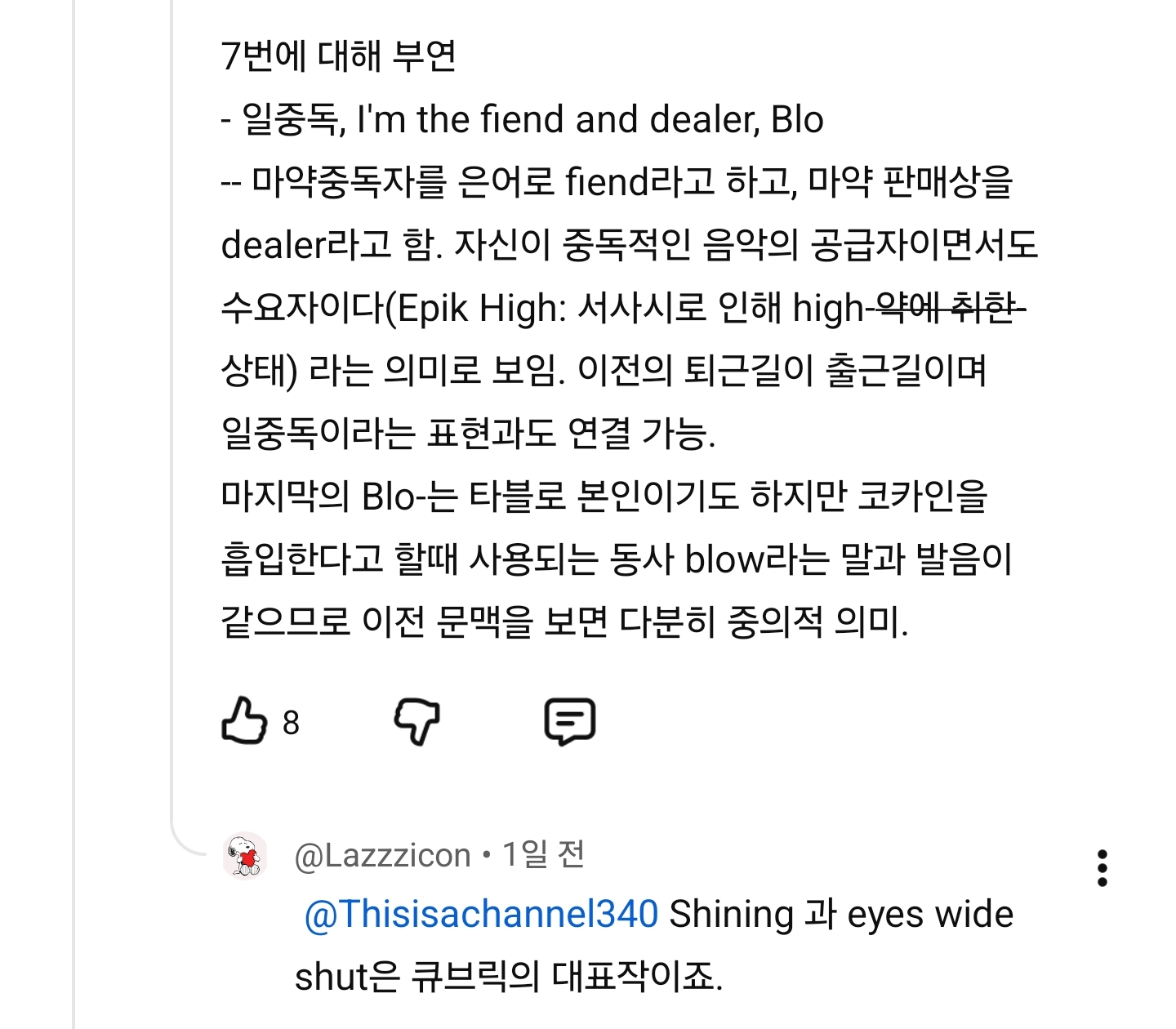Open Lazzzicon's Snoopy profile avatar
Viewport: 1176px width, 1029px height.
point(244,856)
